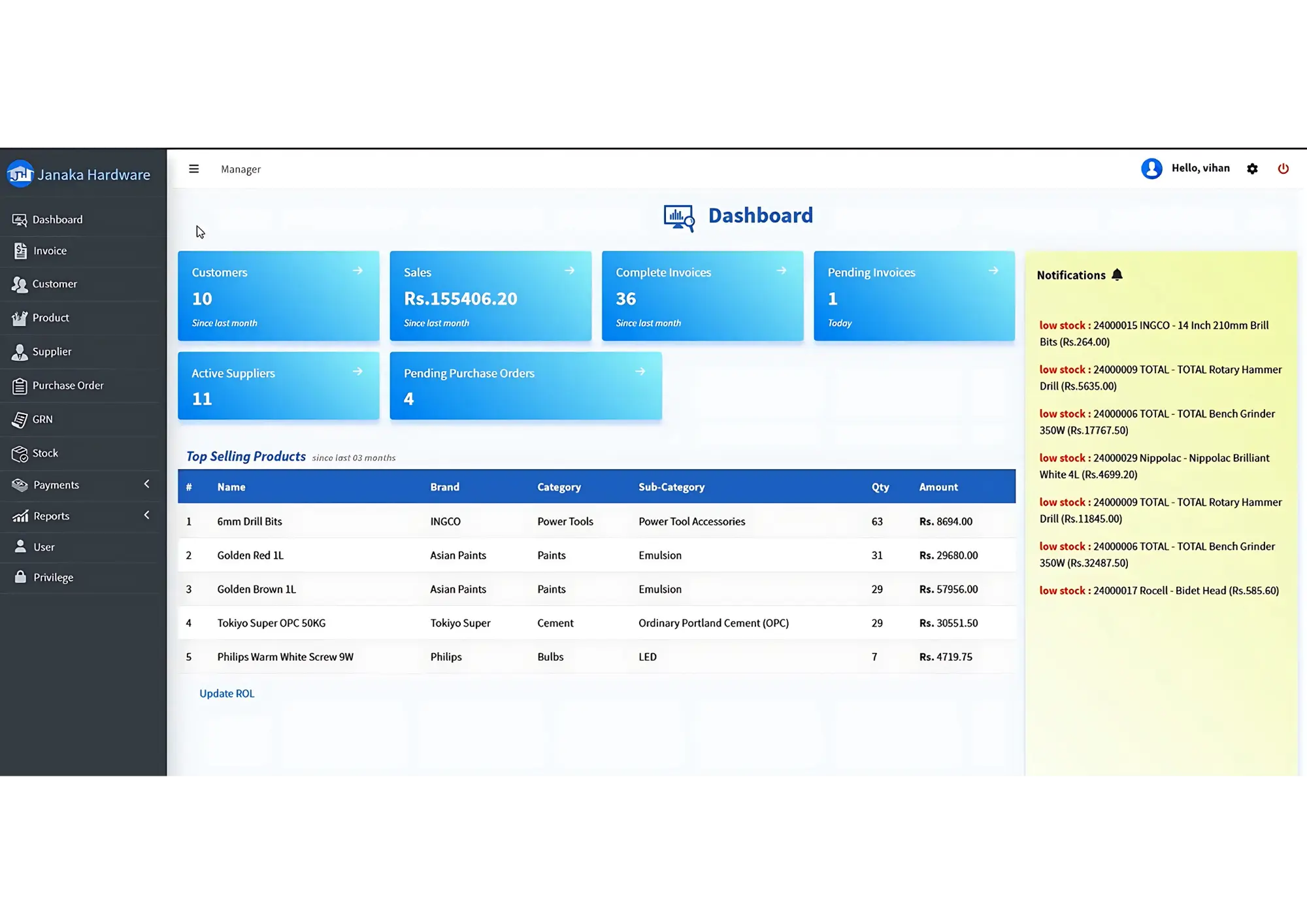The image size is (1307, 924).
Task: Open the Sales Rs.155406.20 card
Action: click(x=490, y=295)
